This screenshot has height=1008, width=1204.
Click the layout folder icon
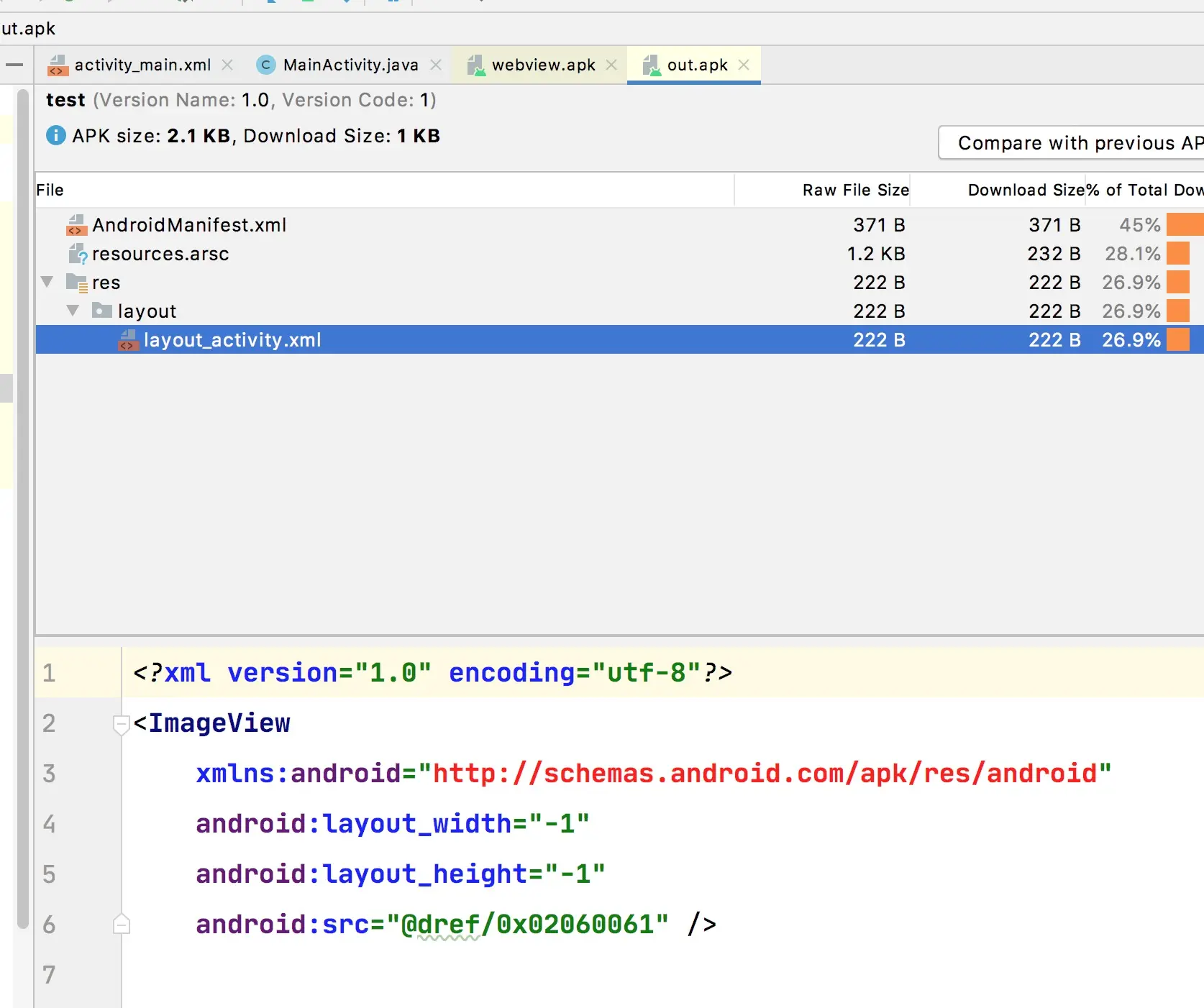pyautogui.click(x=102, y=311)
